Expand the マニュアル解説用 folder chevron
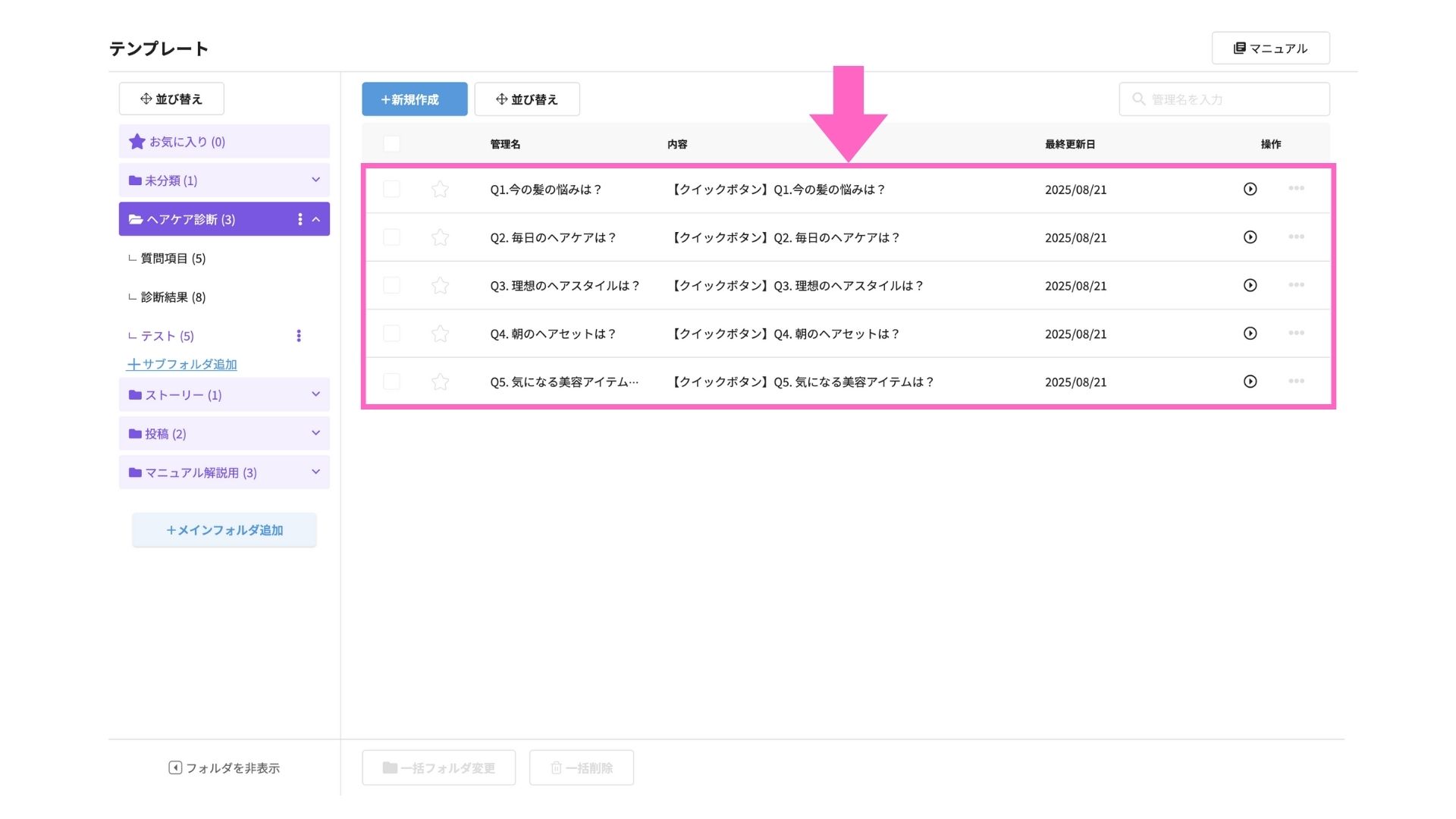This screenshot has width=1456, height=819. tap(316, 472)
